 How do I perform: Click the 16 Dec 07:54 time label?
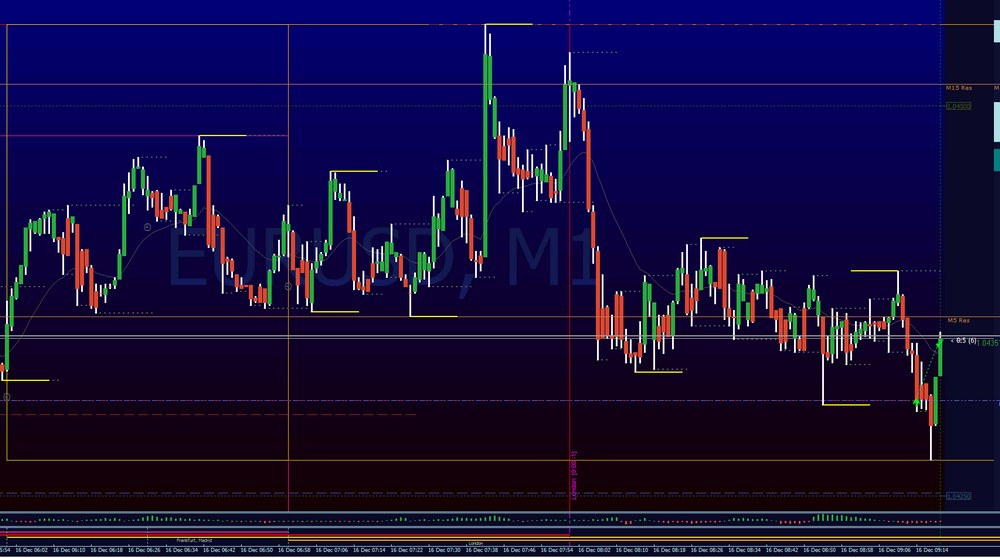click(557, 550)
